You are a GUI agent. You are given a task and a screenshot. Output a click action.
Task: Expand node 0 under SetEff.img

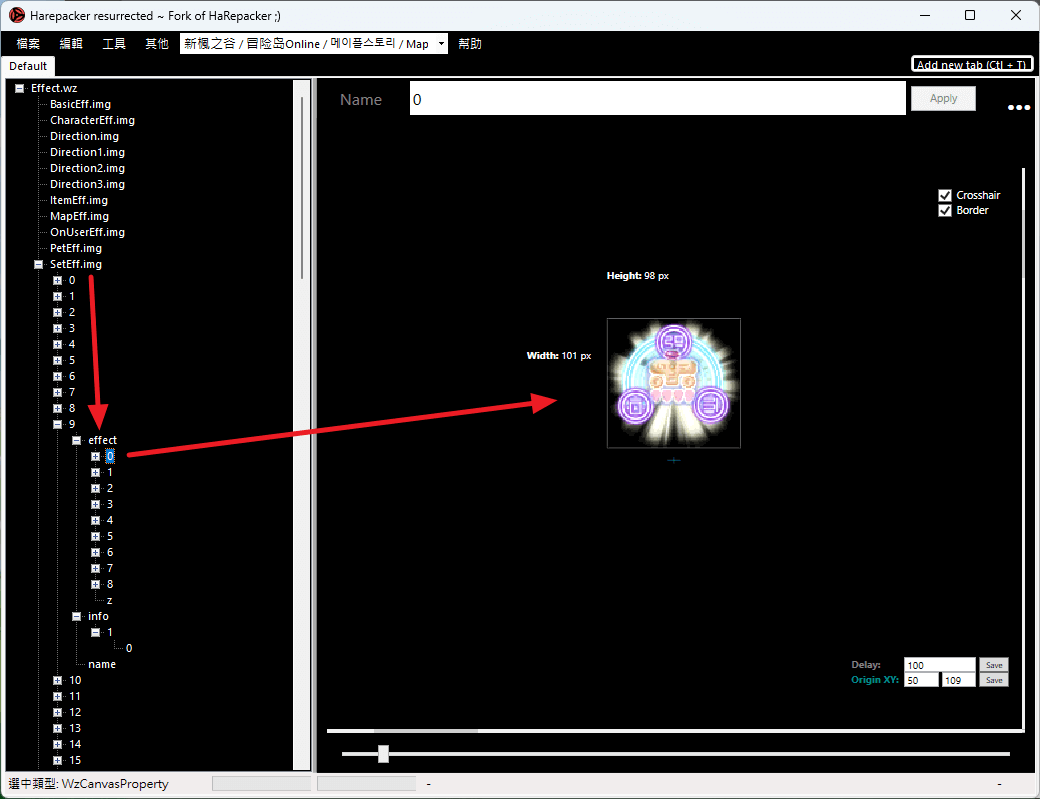click(x=58, y=280)
